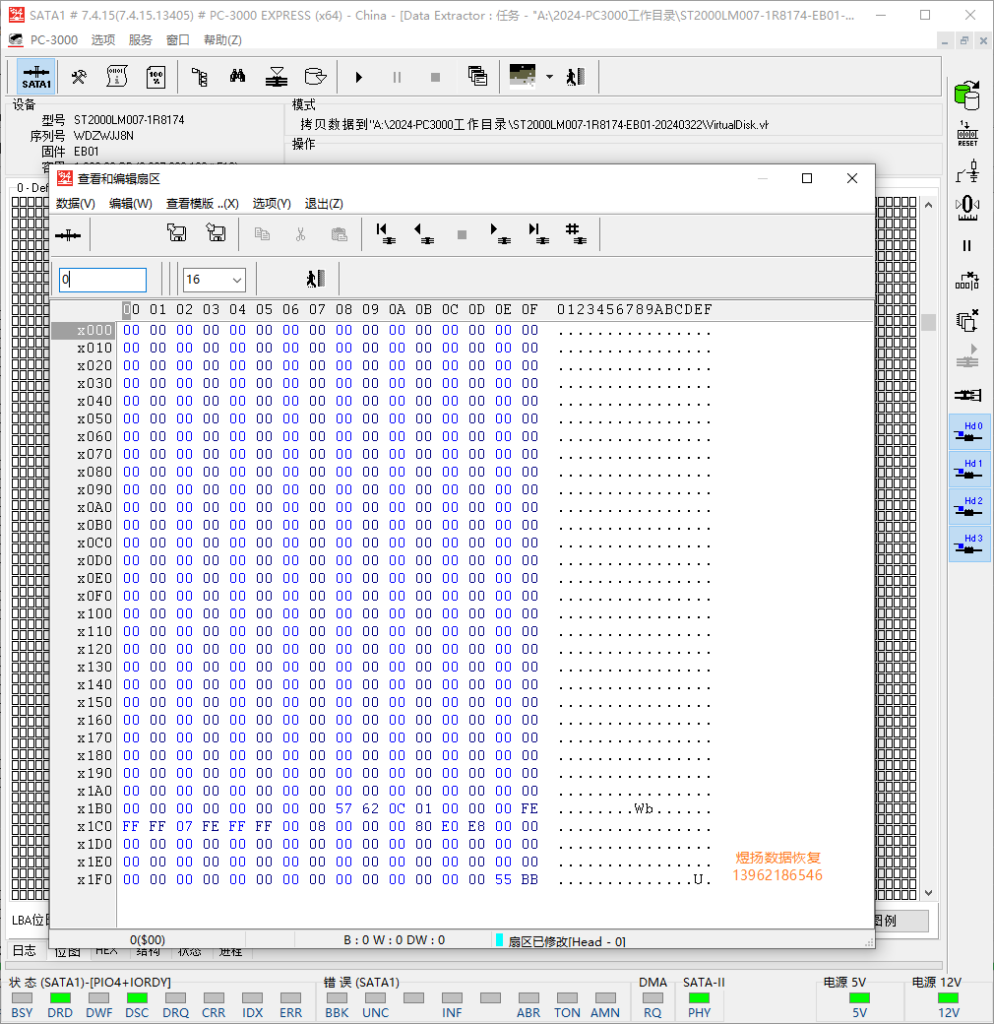Viewport: 994px width, 1024px height.
Task: Go to previous sector icon
Action: (424, 233)
